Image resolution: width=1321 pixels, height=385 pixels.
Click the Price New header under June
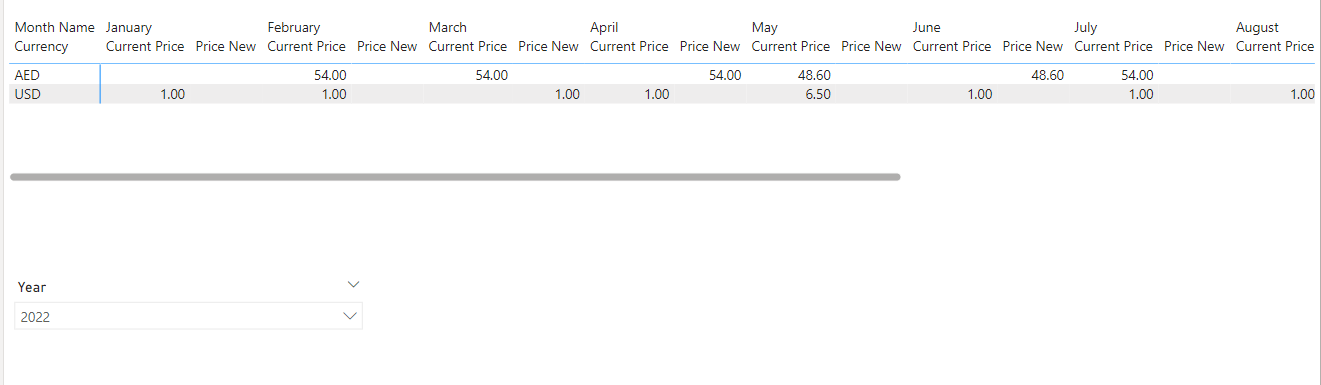pyautogui.click(x=1033, y=46)
